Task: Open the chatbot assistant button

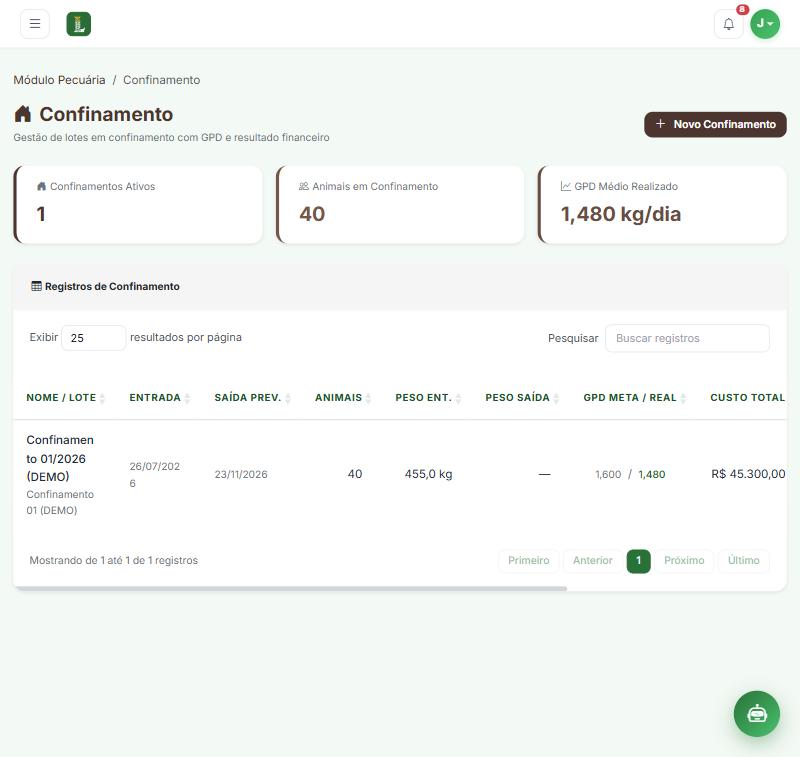Action: click(757, 714)
